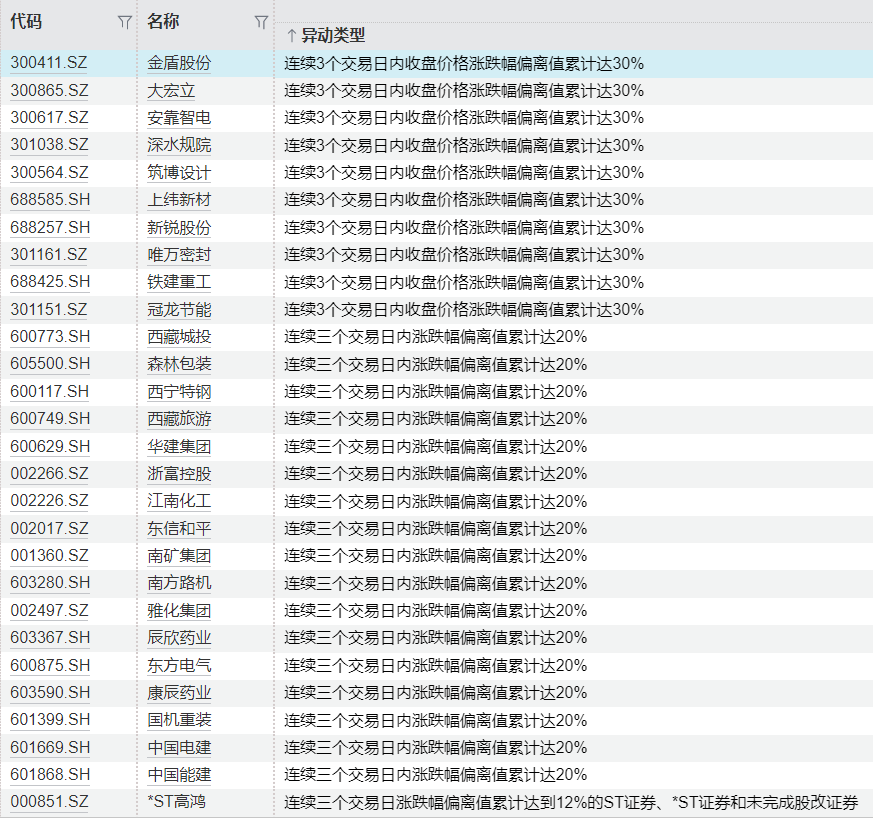Open stock name 西宁特钢
Viewport: 873px width, 819px height.
point(179,391)
